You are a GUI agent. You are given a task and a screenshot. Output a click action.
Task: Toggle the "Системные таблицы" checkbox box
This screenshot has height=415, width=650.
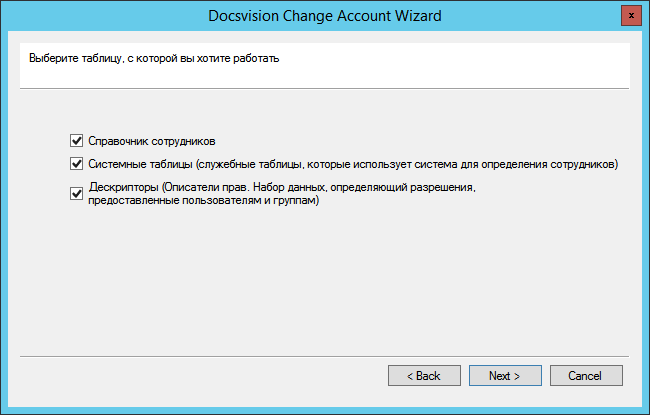[76, 164]
